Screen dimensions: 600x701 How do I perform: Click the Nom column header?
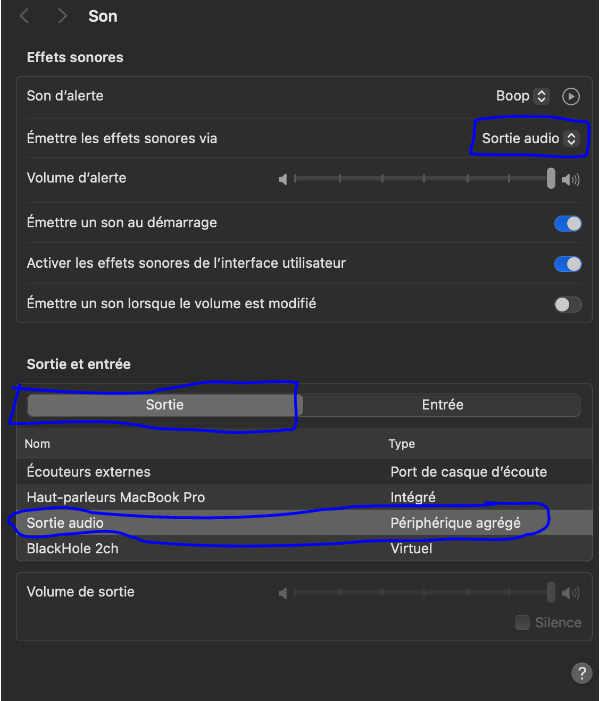tap(38, 444)
